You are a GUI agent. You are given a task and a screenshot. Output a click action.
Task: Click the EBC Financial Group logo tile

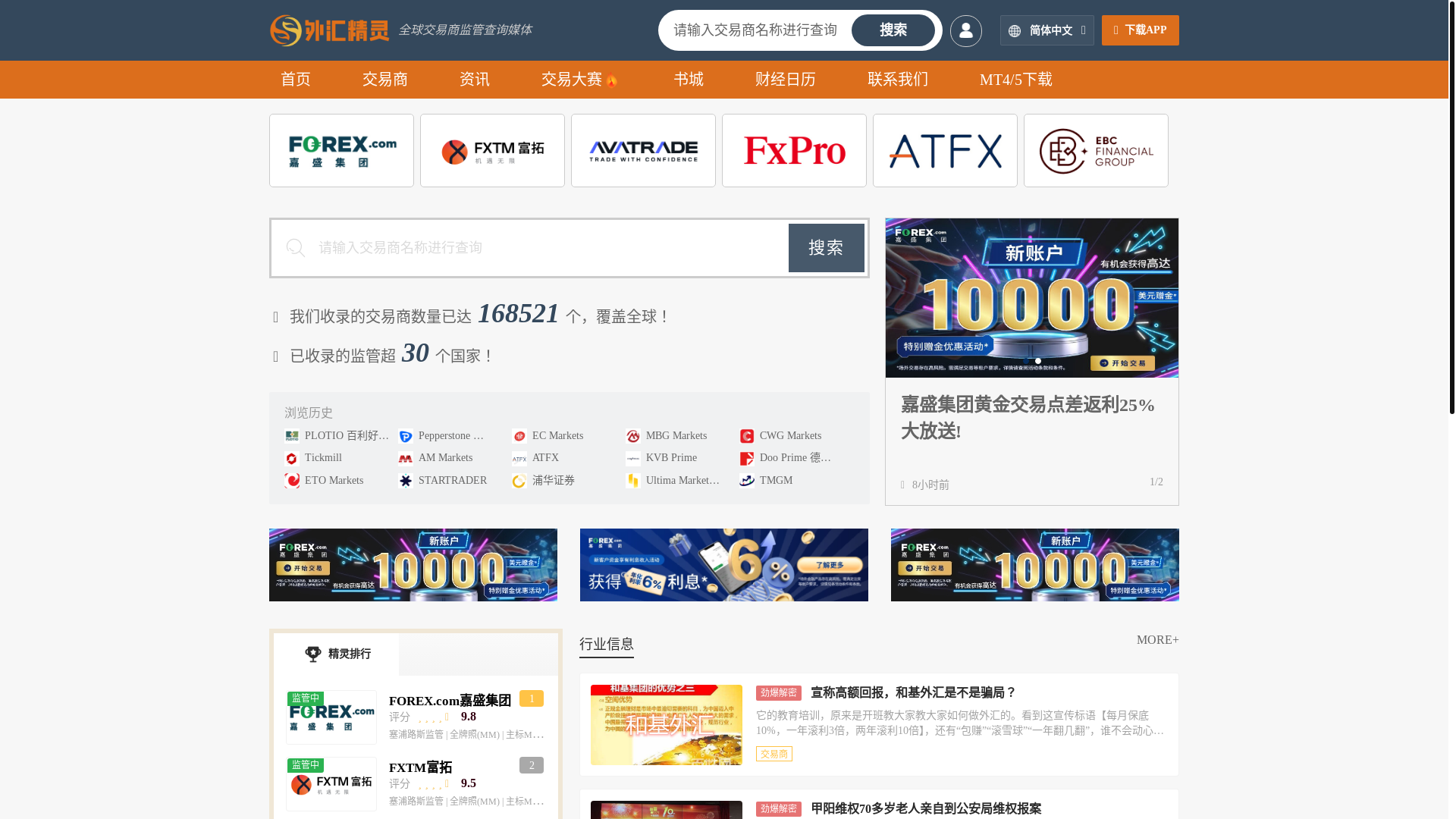pos(1096,151)
